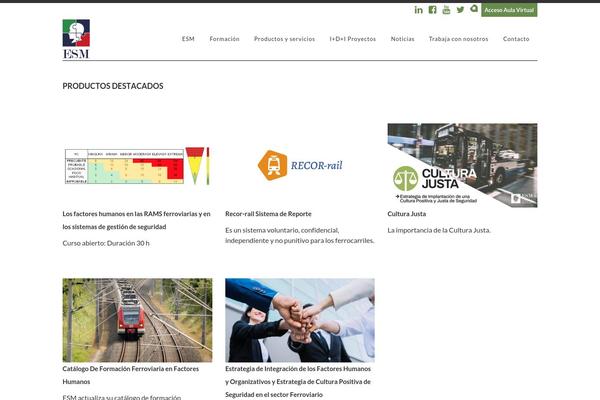Open the Formación menu item

pos(224,39)
